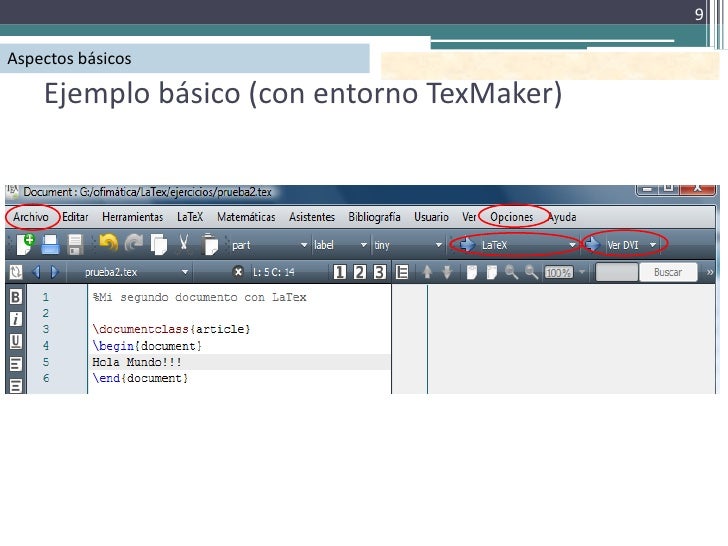The height and width of the screenshot is (546, 728).
Task: Expand the 'part' sectioning dropdown
Action: (304, 245)
